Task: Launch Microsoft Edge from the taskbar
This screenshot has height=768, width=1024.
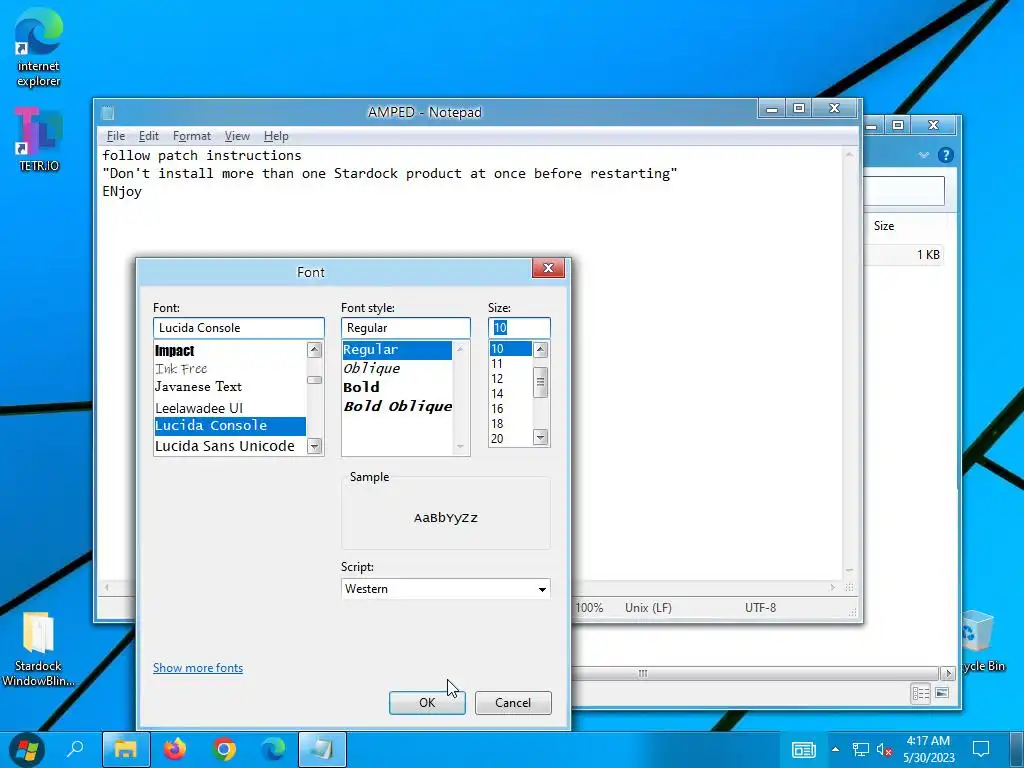Action: coord(273,749)
